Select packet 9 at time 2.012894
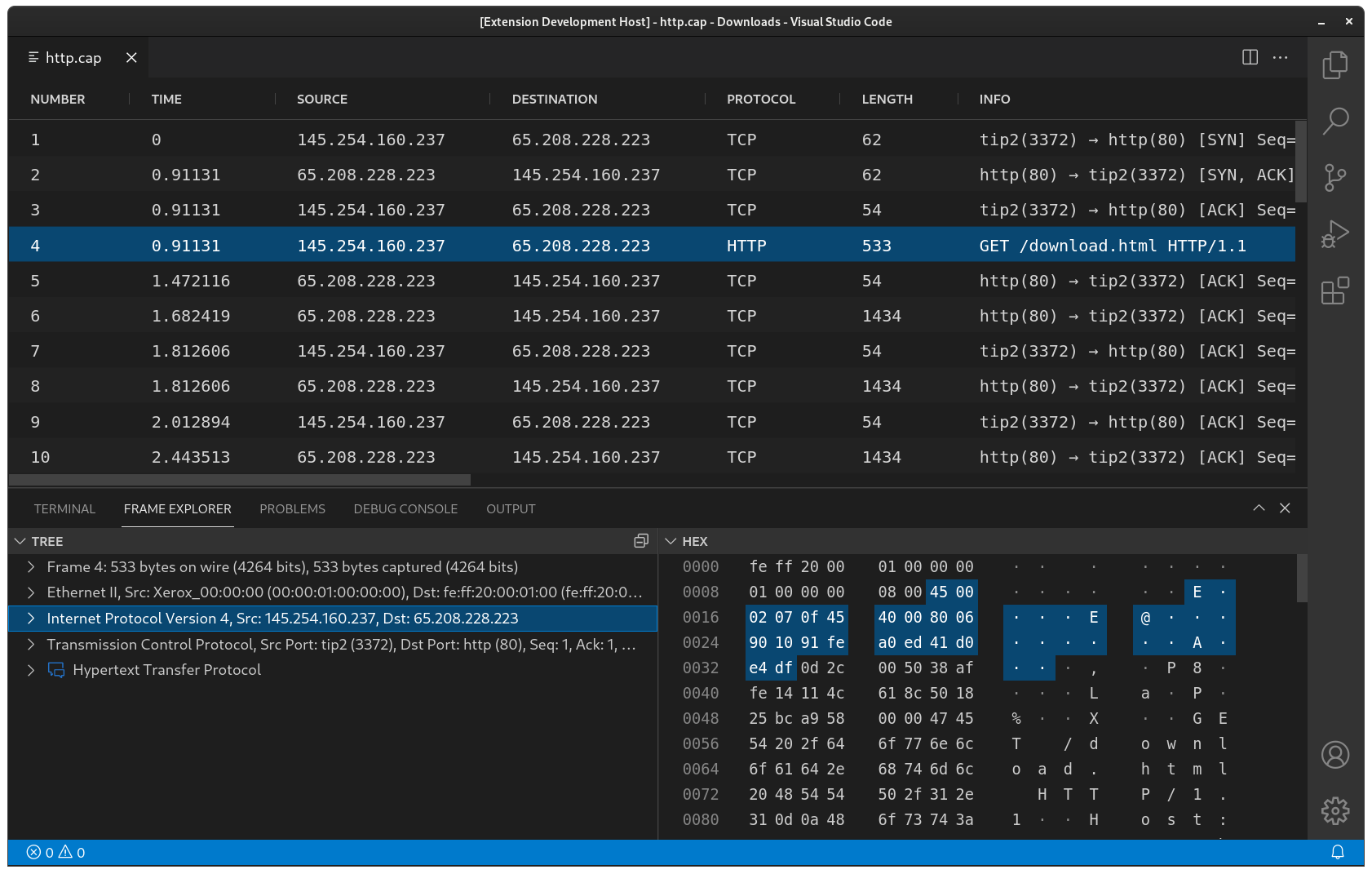The height and width of the screenshot is (874, 1372). click(652, 422)
